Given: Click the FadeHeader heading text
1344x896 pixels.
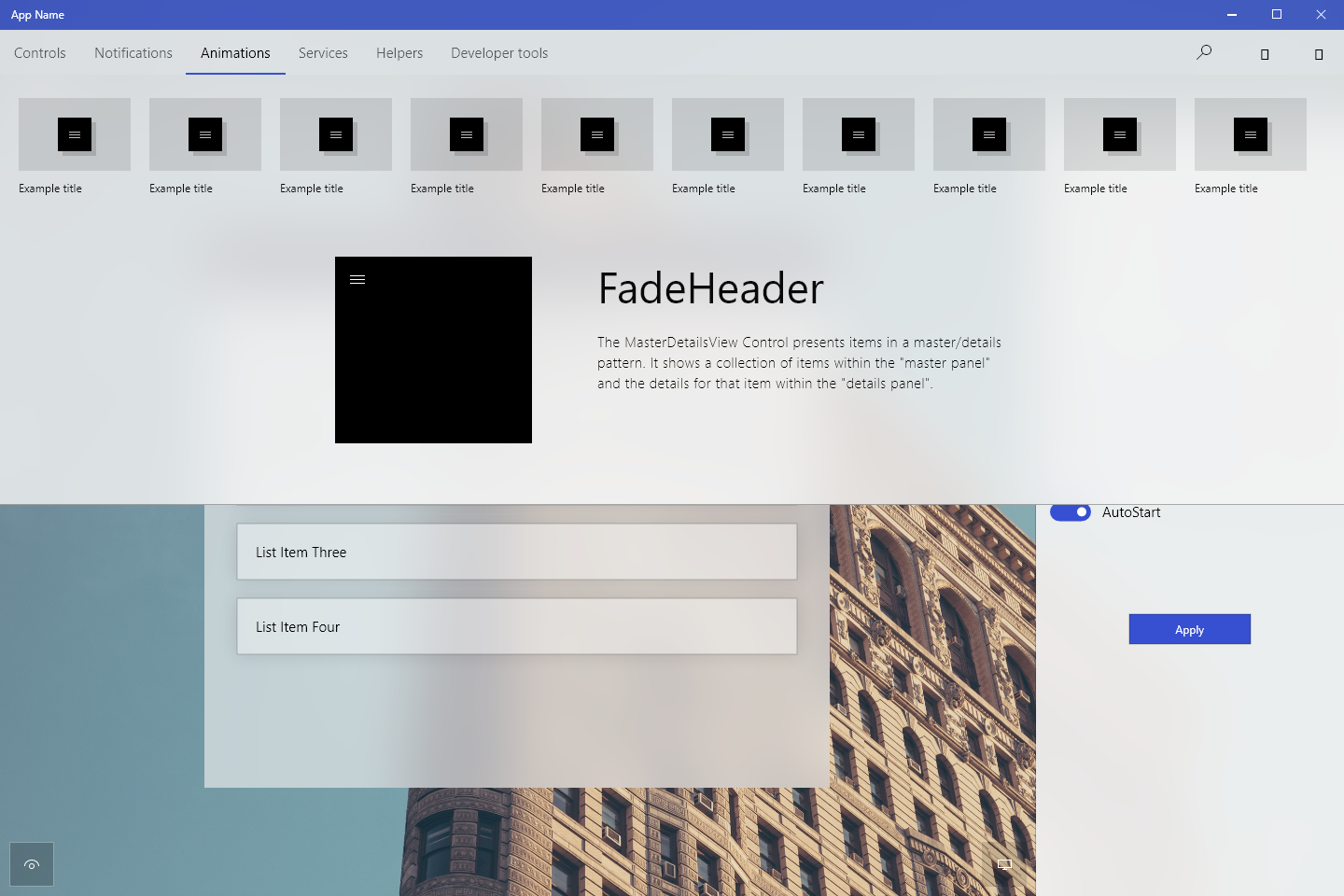Looking at the screenshot, I should click(x=710, y=288).
